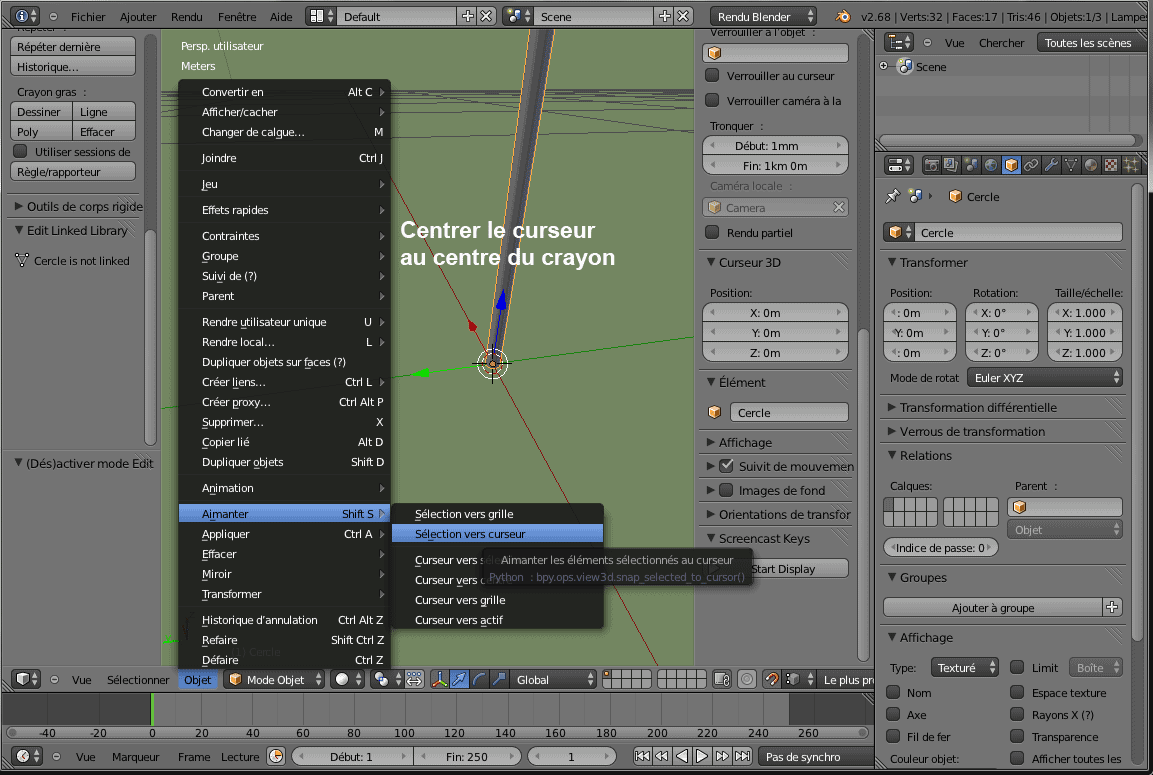Open the Object Data triangle tab

pyautogui.click(x=1071, y=165)
